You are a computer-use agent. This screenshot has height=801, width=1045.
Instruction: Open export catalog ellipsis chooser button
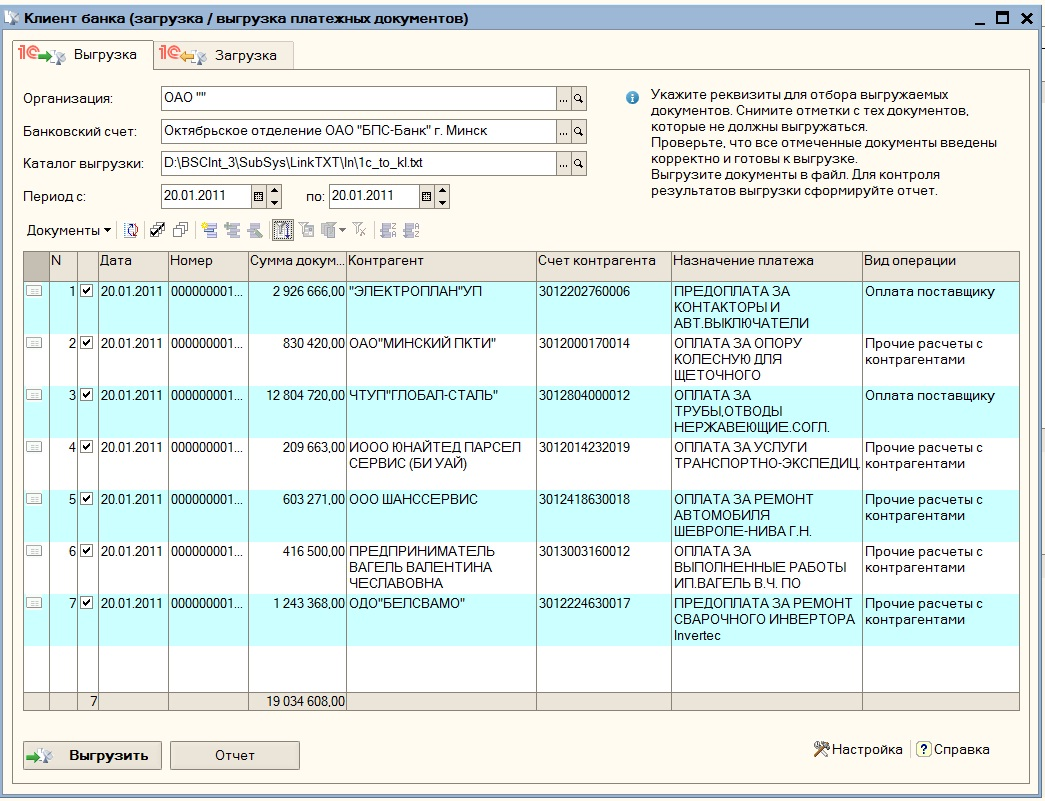click(x=563, y=162)
